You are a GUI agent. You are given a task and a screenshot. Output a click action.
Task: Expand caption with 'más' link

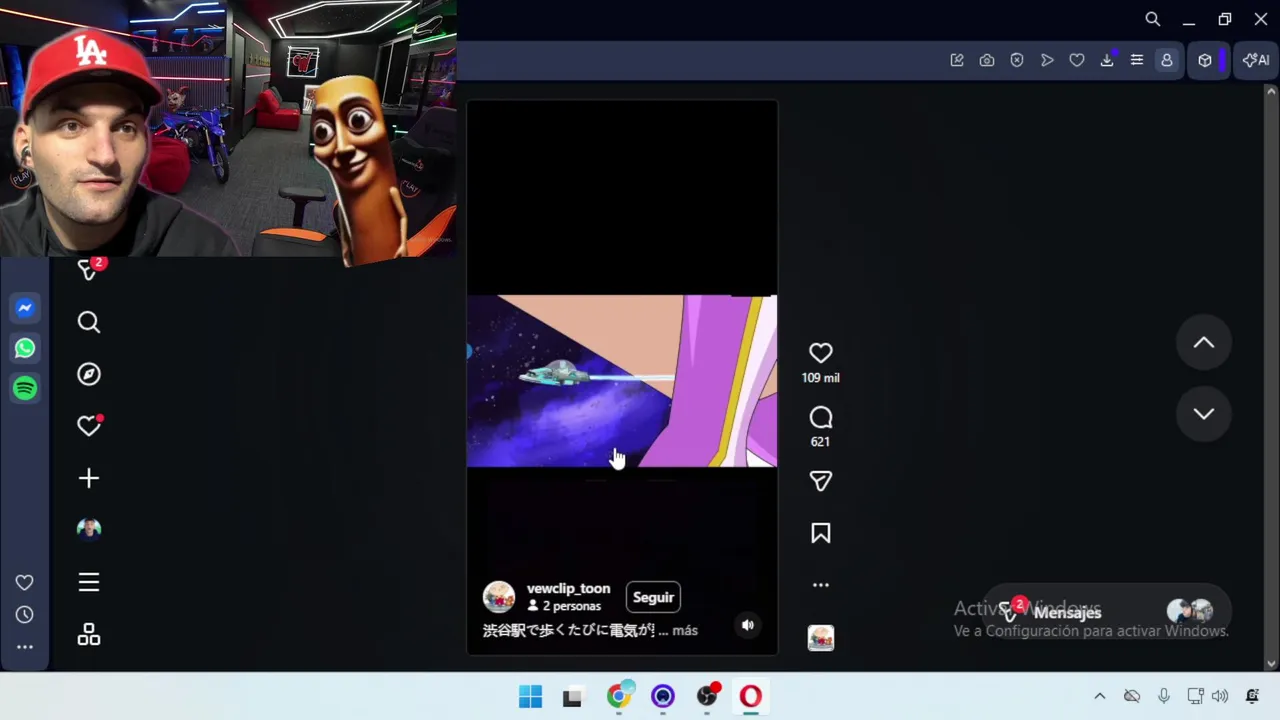point(685,630)
